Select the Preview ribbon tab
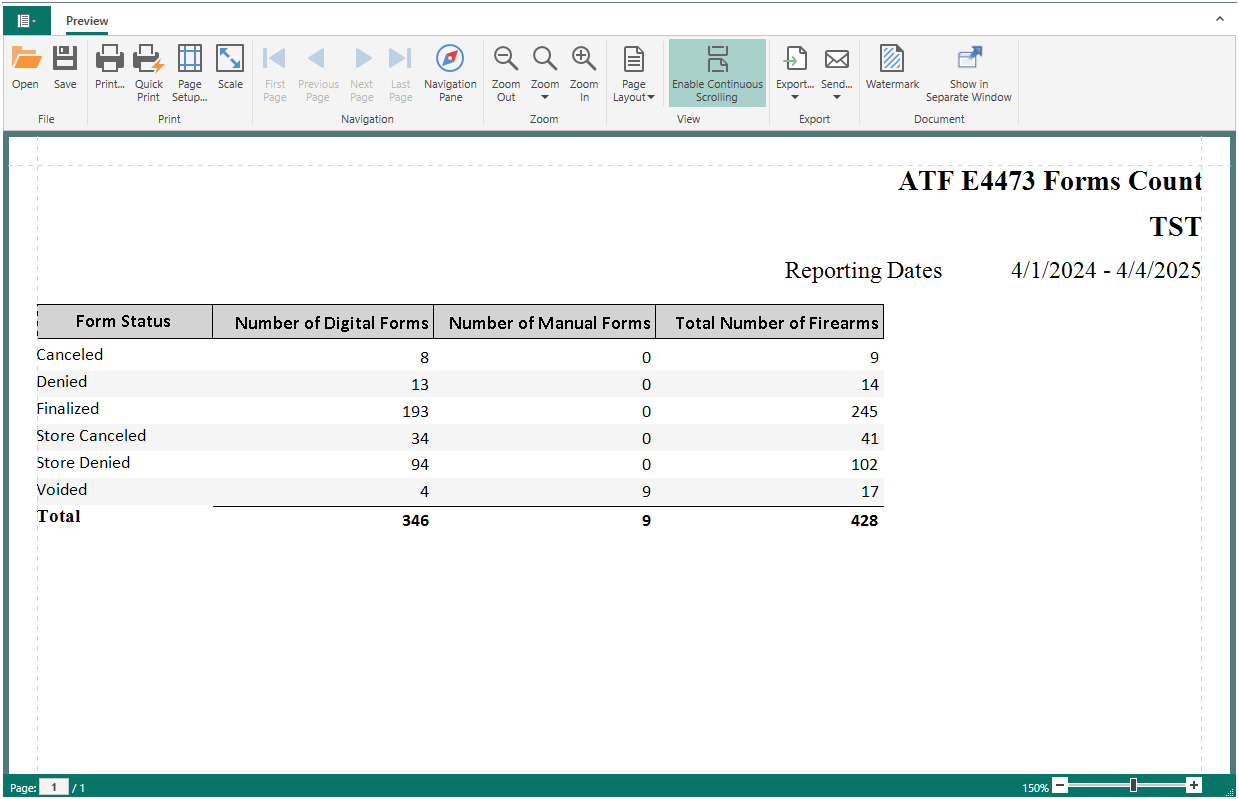 coord(87,21)
